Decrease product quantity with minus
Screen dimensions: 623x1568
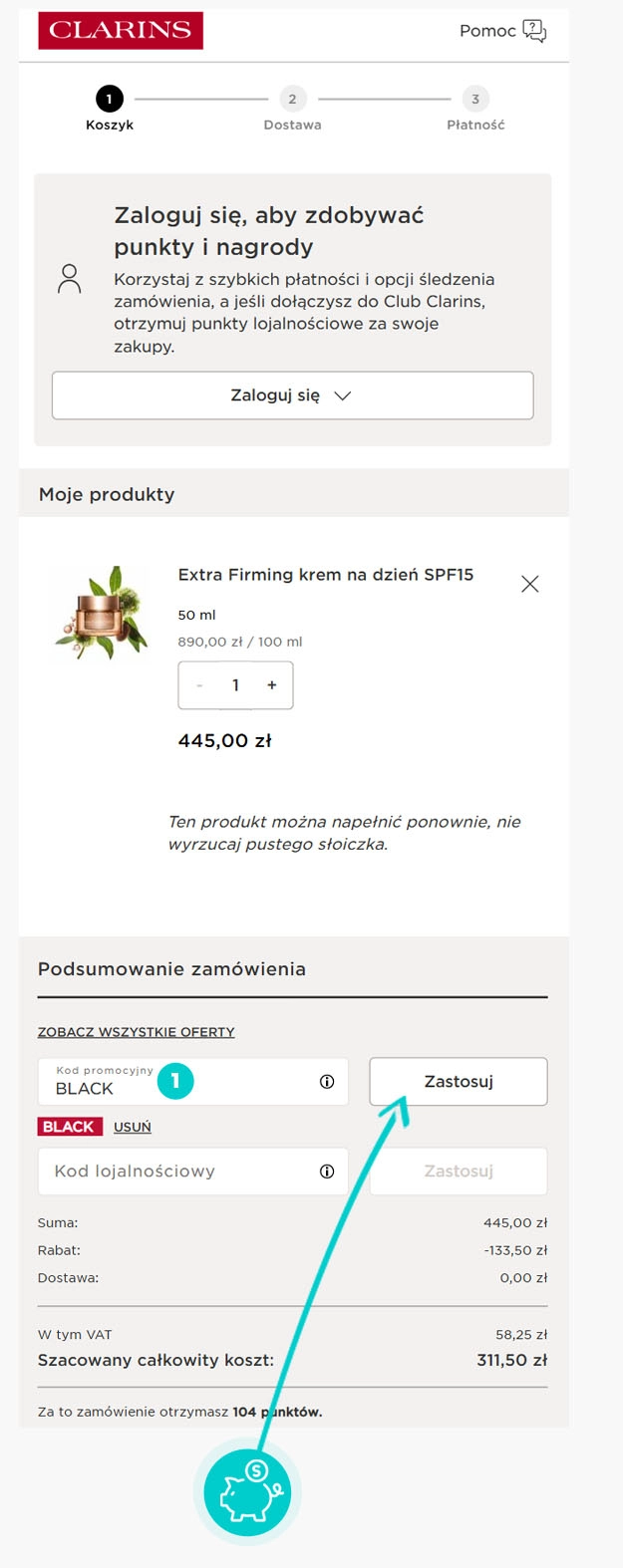tap(199, 685)
